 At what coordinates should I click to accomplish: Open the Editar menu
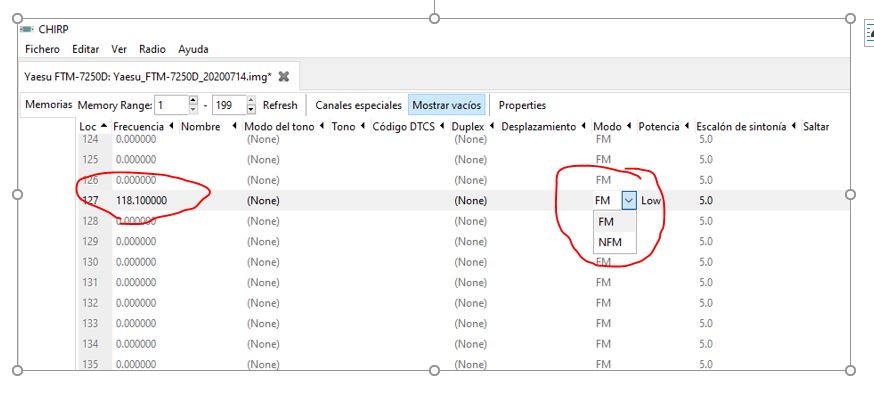click(85, 49)
